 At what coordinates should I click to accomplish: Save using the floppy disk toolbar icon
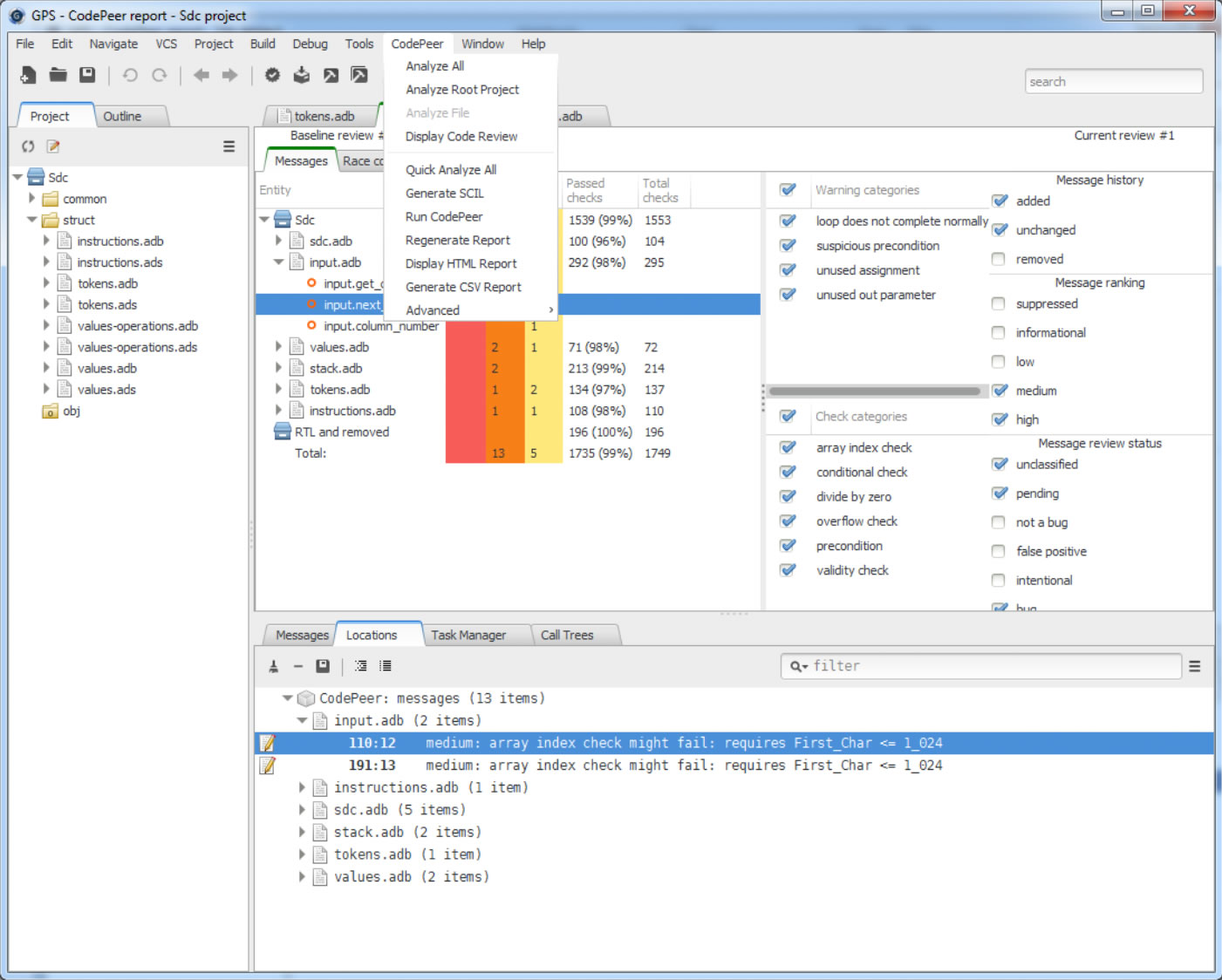tap(87, 75)
